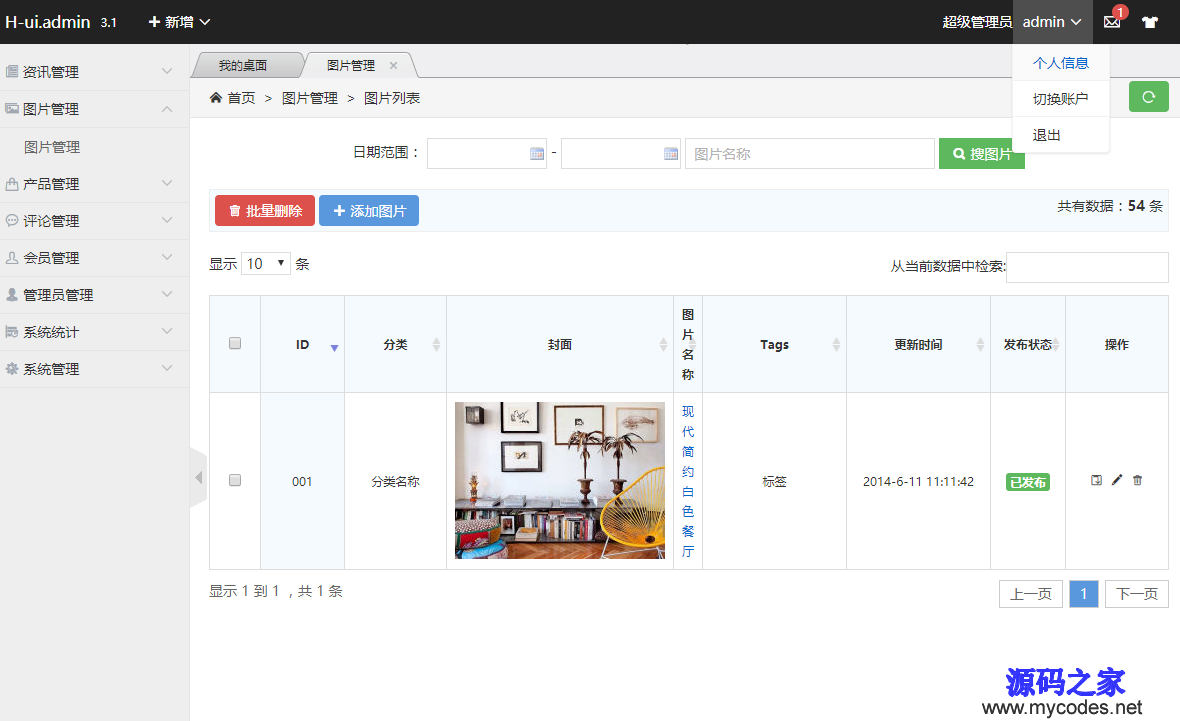Screen dimensions: 1180x721
Task: Click the blue 添加图片 button
Action: tap(369, 211)
